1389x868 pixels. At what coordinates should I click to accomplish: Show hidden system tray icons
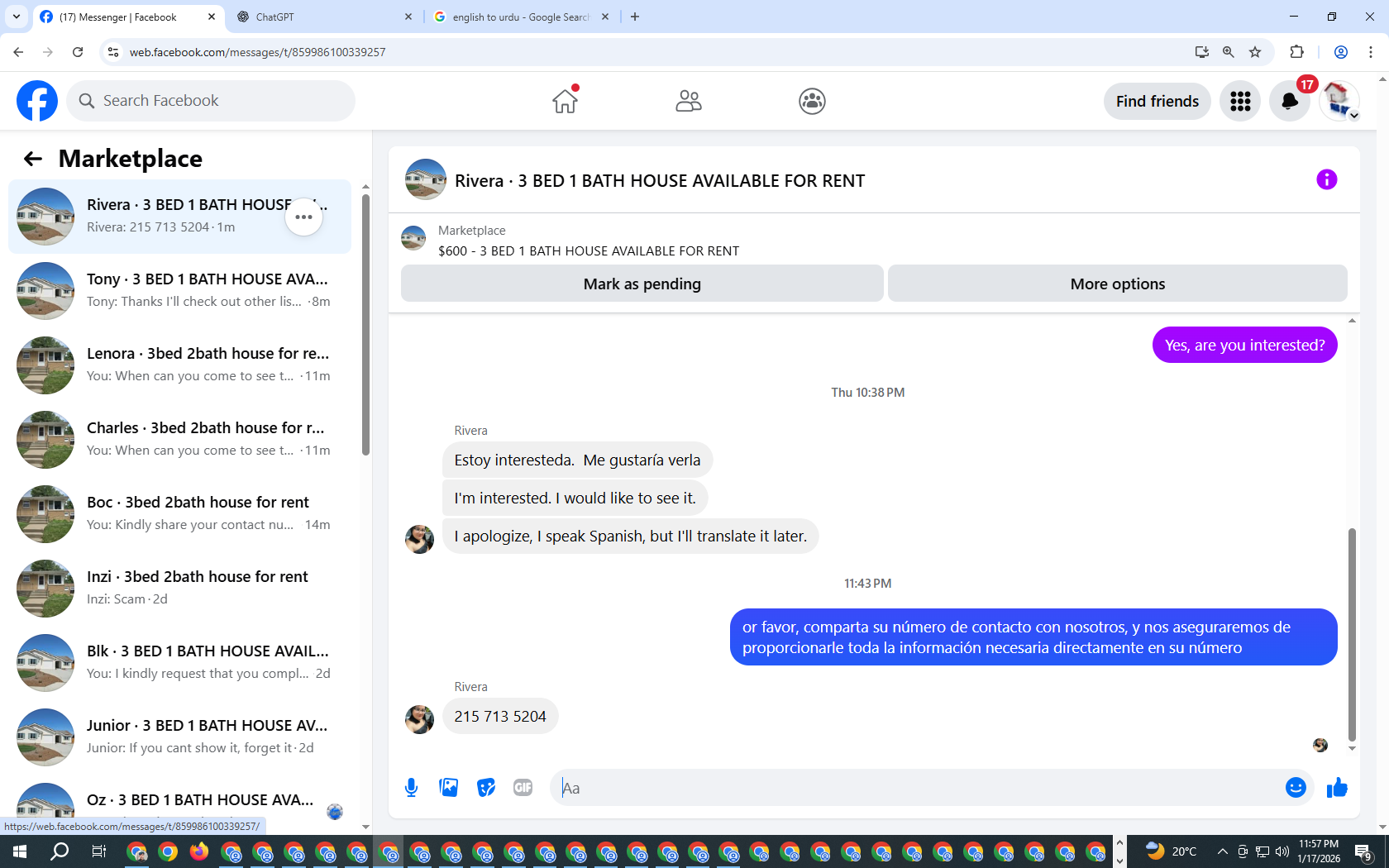point(1223,851)
